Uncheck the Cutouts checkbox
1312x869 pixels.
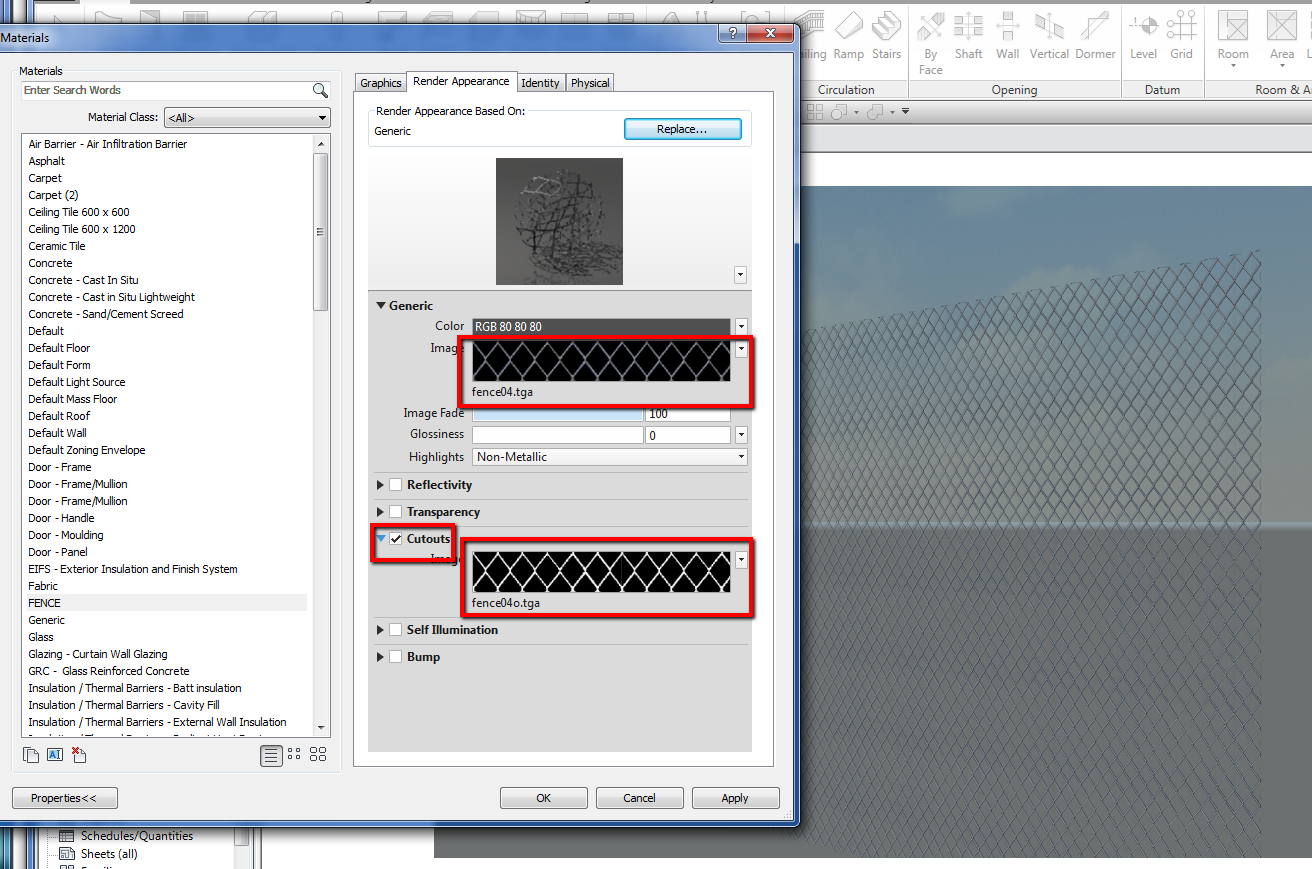(396, 539)
